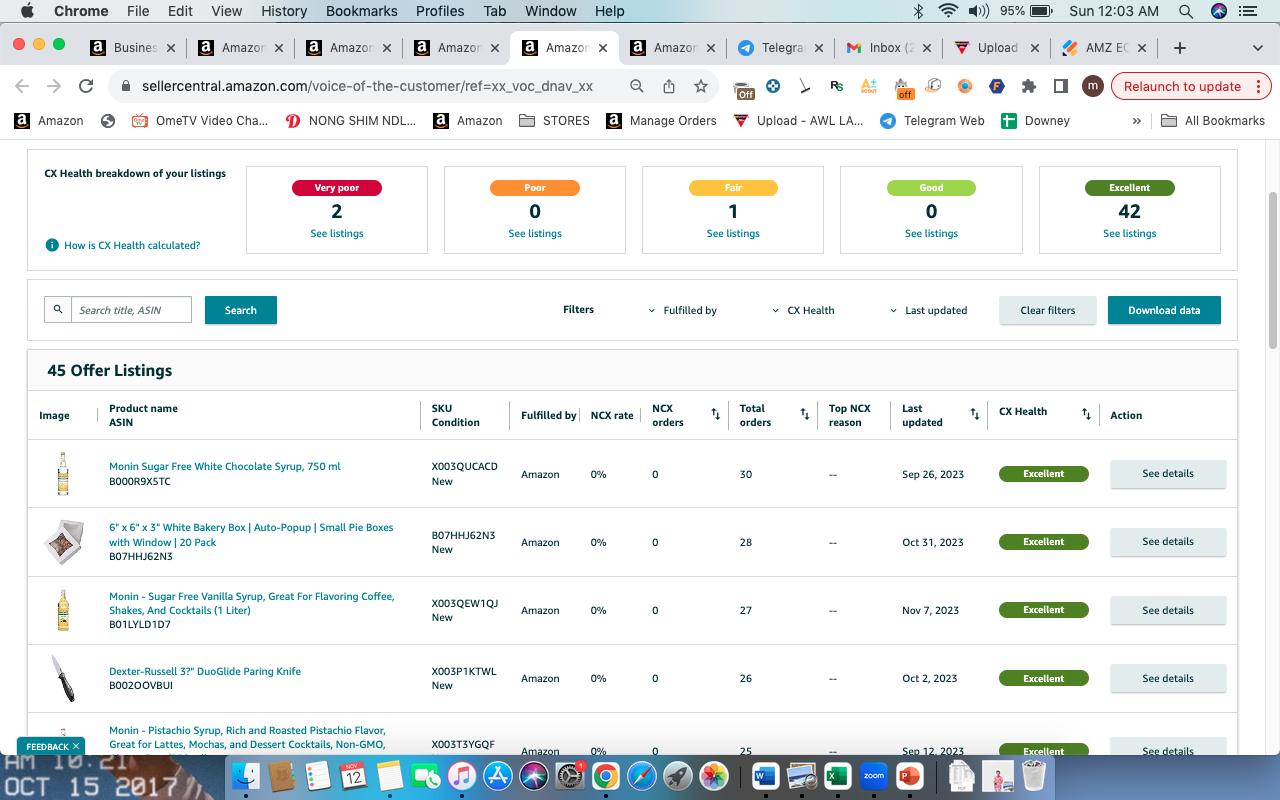1280x800 pixels.
Task: See details for Monin White Chocolate Syrup
Action: 1168,474
